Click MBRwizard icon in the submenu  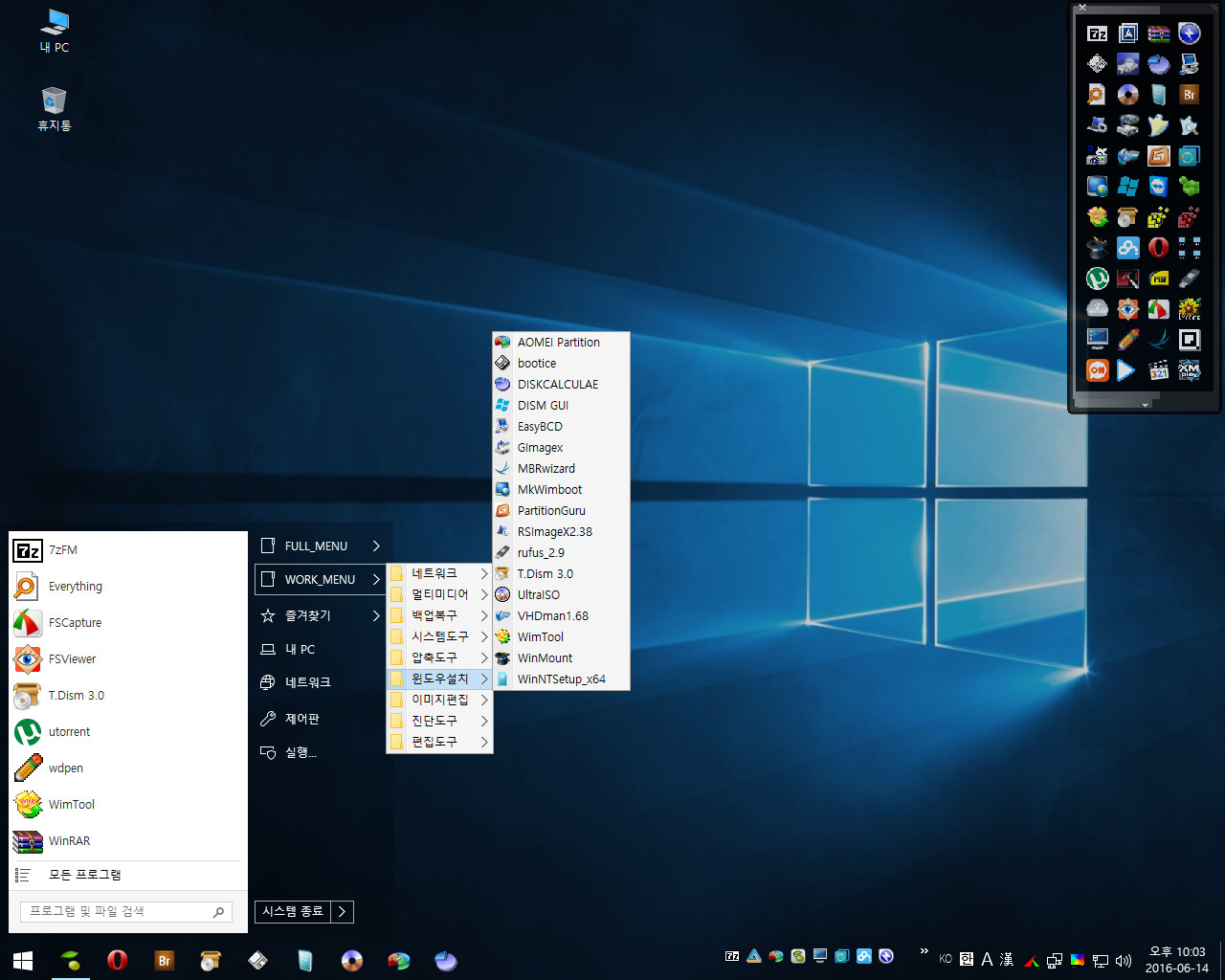click(x=502, y=468)
